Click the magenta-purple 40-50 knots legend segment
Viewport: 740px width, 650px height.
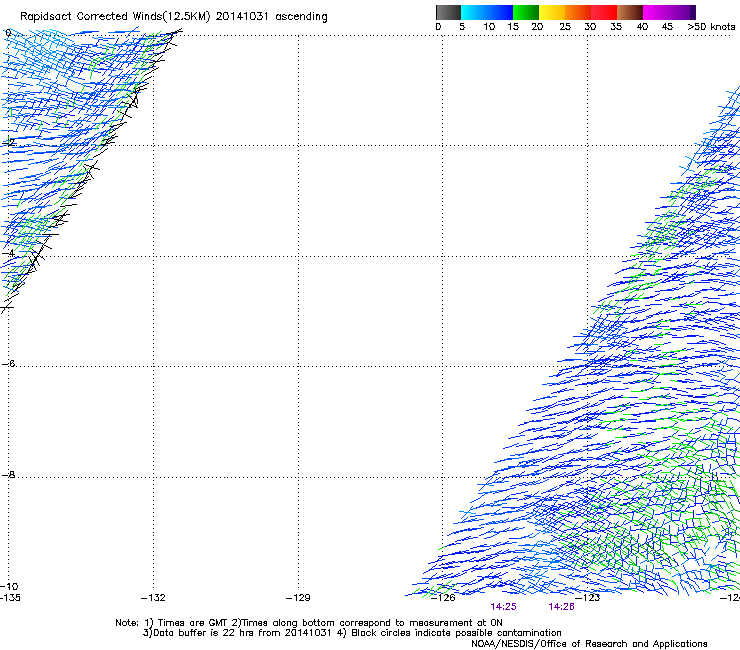tap(669, 12)
